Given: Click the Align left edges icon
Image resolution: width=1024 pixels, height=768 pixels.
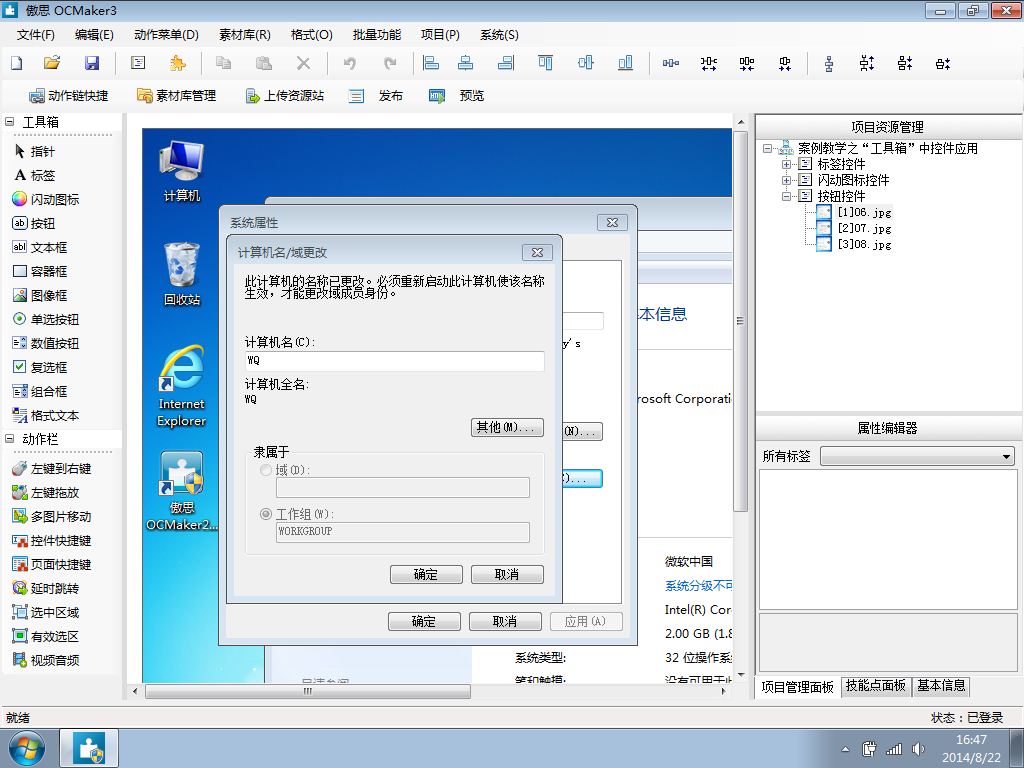Looking at the screenshot, I should click(431, 63).
